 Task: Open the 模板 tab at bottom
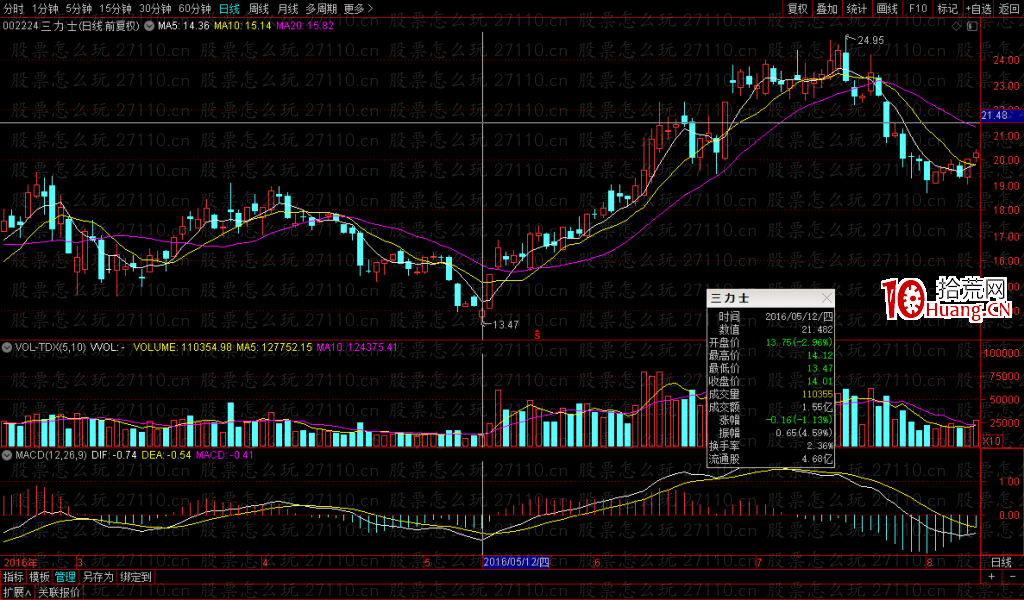pyautogui.click(x=39, y=577)
